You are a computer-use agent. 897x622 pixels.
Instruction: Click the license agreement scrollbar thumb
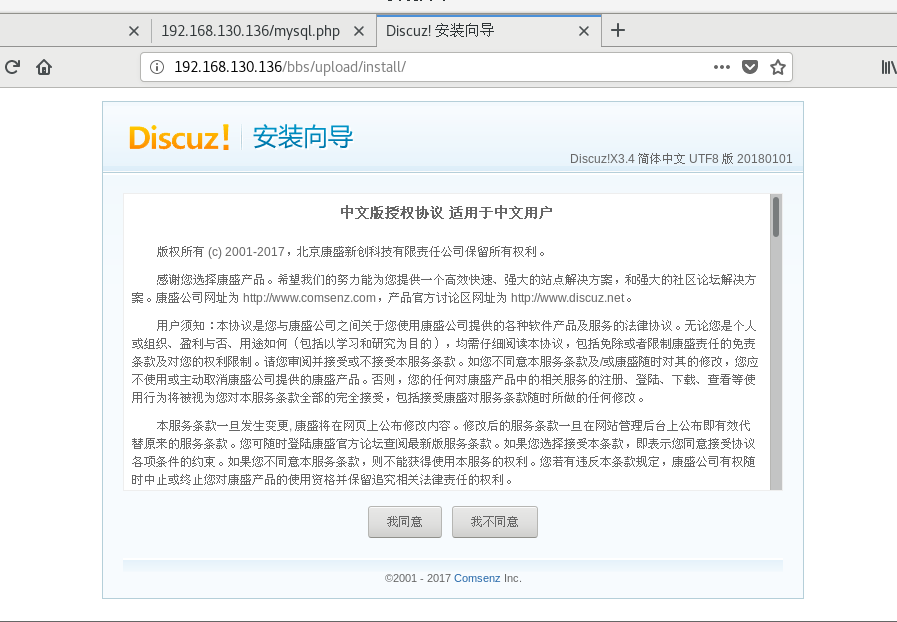776,216
